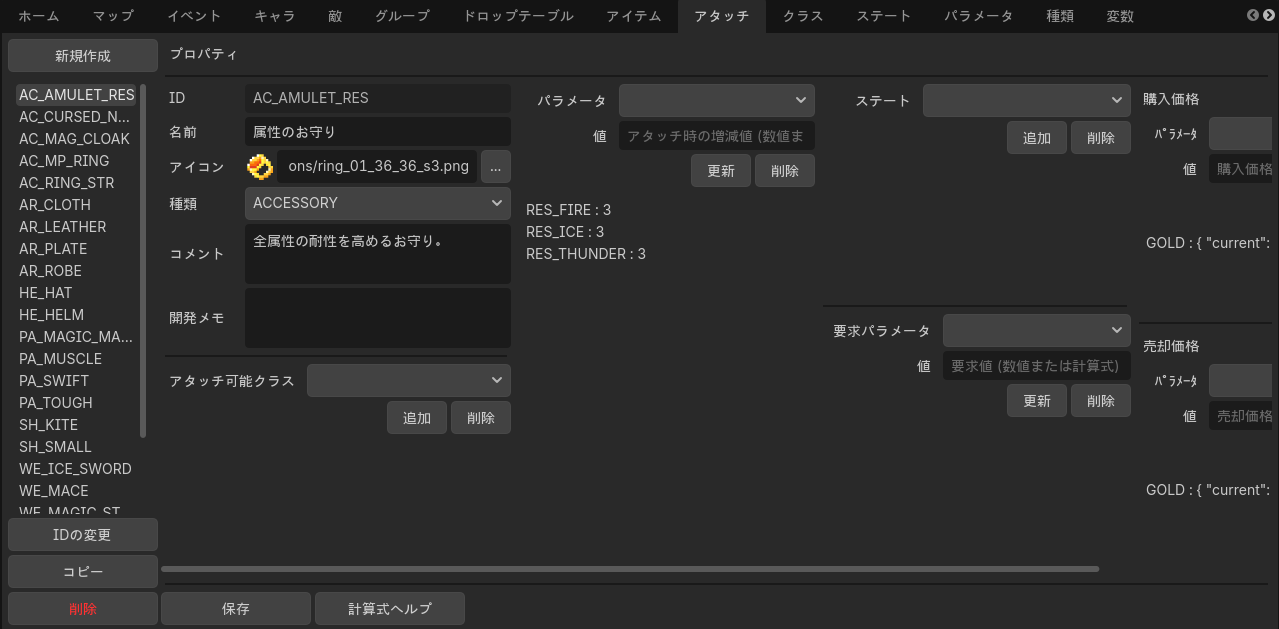Open 売却価格 パラメータ dropdown
Image resolution: width=1279 pixels, height=629 pixels.
click(1241, 380)
